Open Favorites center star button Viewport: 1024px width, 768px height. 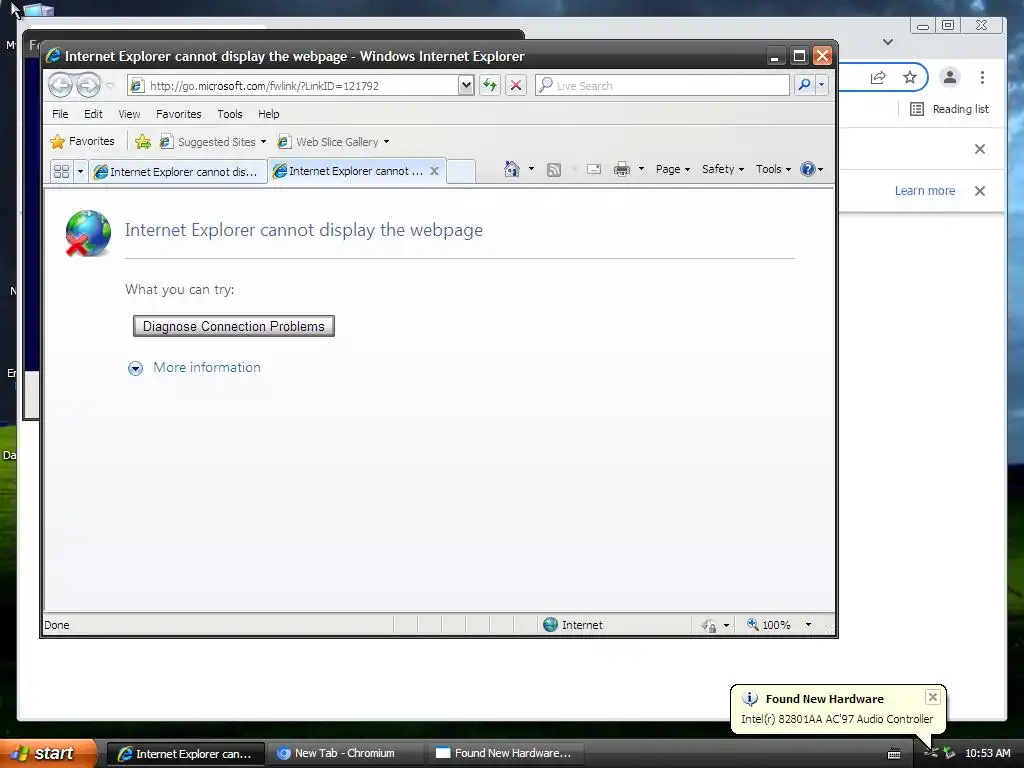tap(82, 141)
